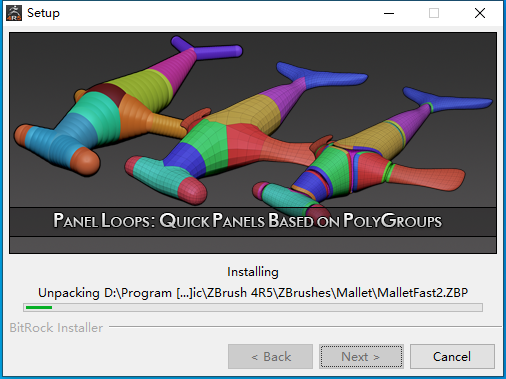The image size is (506, 379).
Task: Click the gray strip below banner caption
Action: 253,245
